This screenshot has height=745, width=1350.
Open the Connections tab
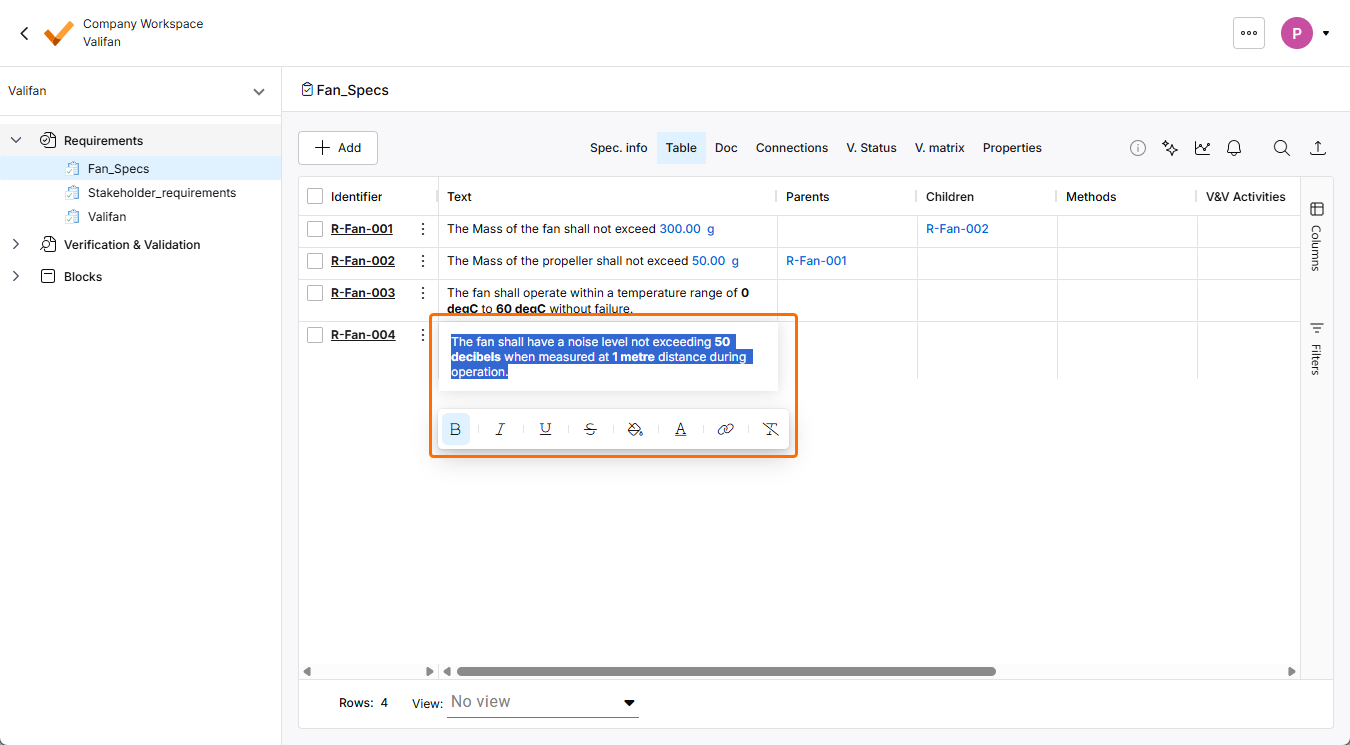pyautogui.click(x=791, y=148)
